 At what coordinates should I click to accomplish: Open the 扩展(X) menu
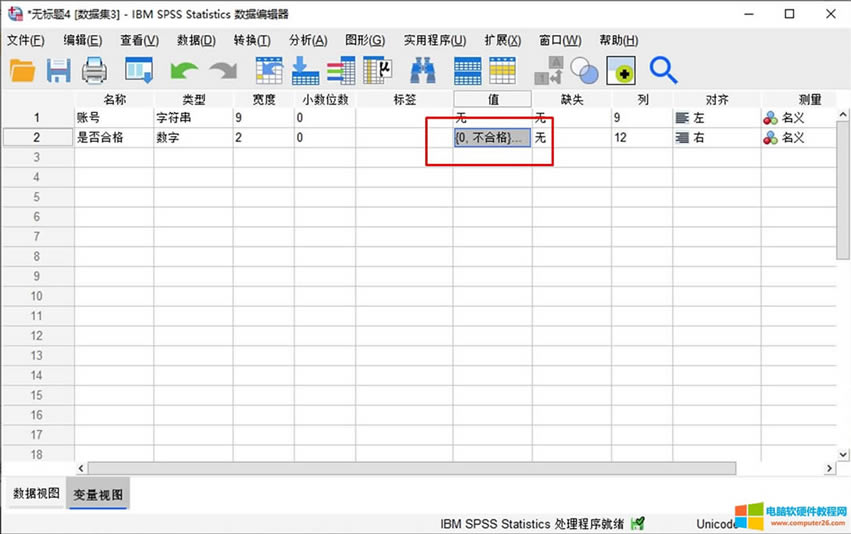503,40
